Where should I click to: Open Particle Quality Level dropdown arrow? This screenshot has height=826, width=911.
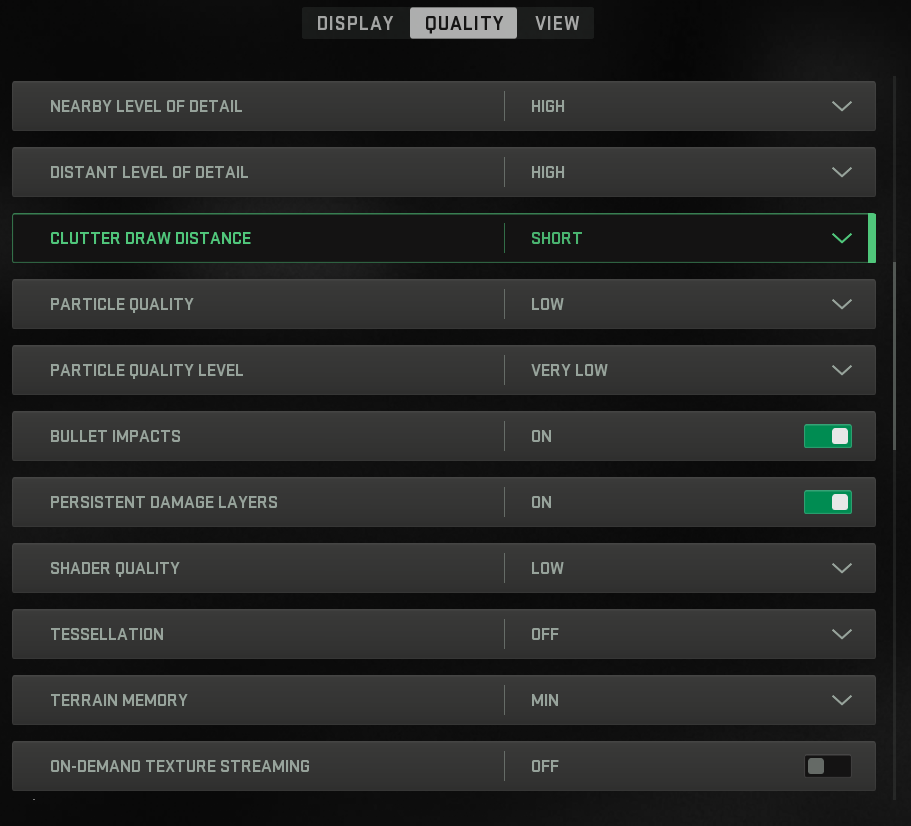[x=841, y=370]
